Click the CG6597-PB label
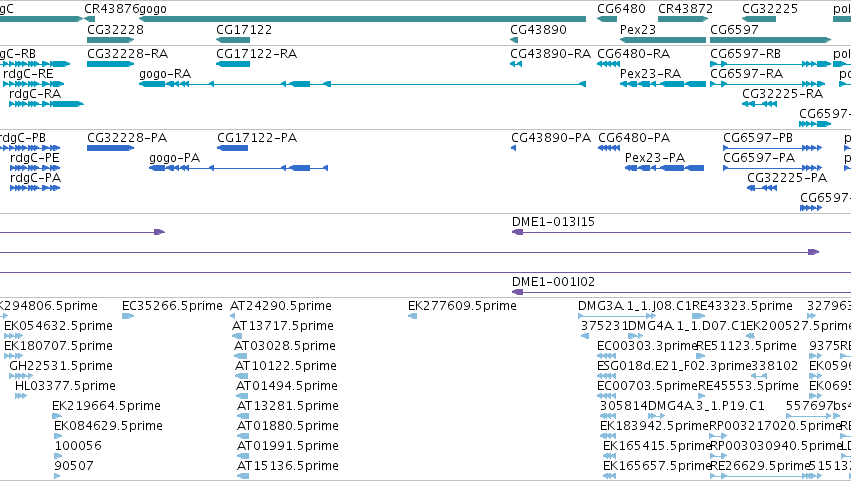The image size is (851, 481). pyautogui.click(x=758, y=137)
